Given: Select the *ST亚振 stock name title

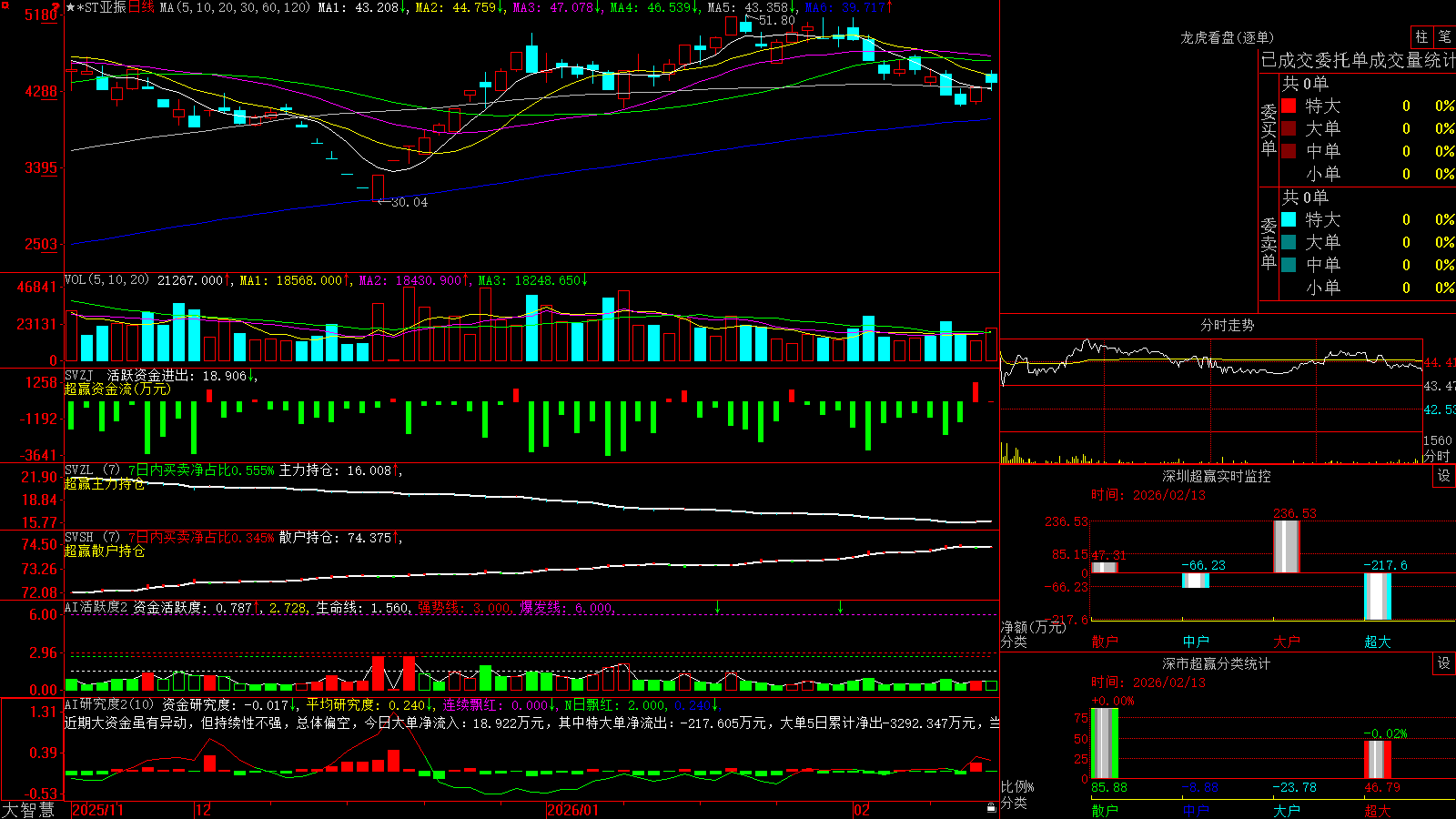Looking at the screenshot, I should point(101,7).
